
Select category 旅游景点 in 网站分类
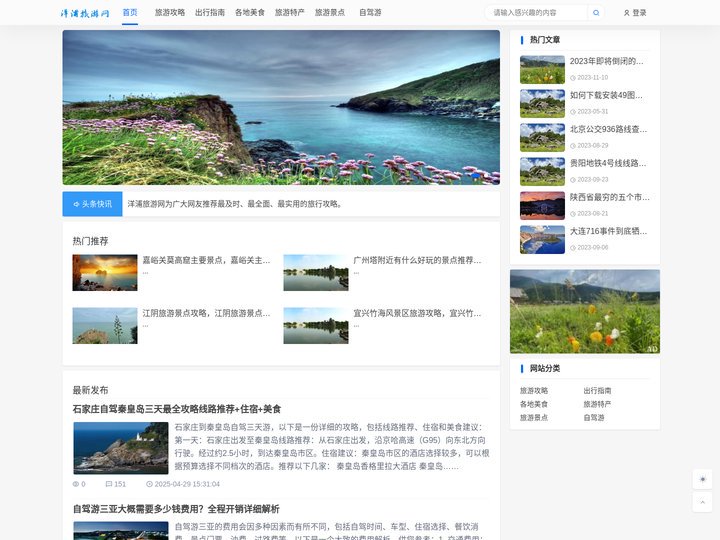click(534, 417)
